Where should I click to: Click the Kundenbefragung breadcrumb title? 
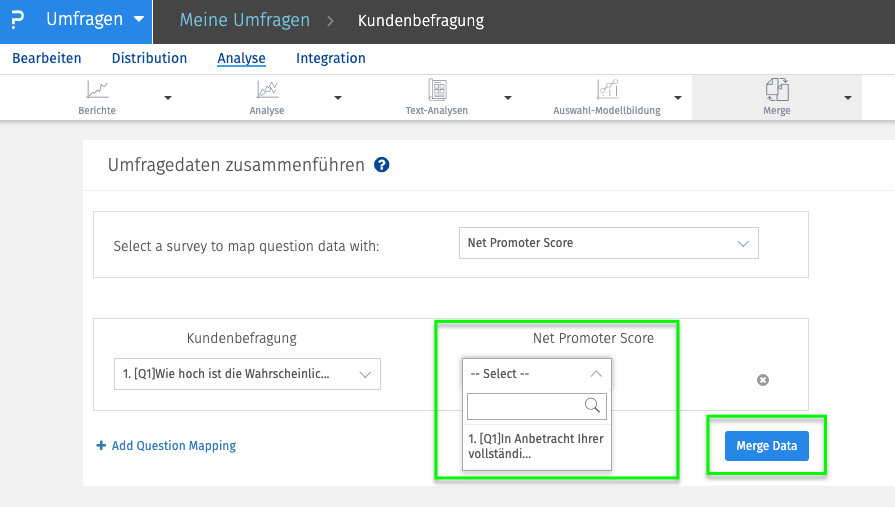click(x=421, y=21)
